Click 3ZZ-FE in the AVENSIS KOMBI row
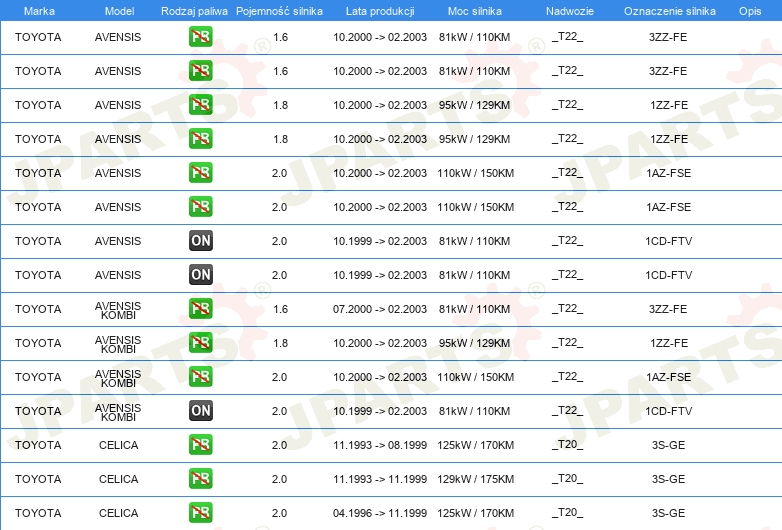Viewport: 782px width, 530px height. 668,309
